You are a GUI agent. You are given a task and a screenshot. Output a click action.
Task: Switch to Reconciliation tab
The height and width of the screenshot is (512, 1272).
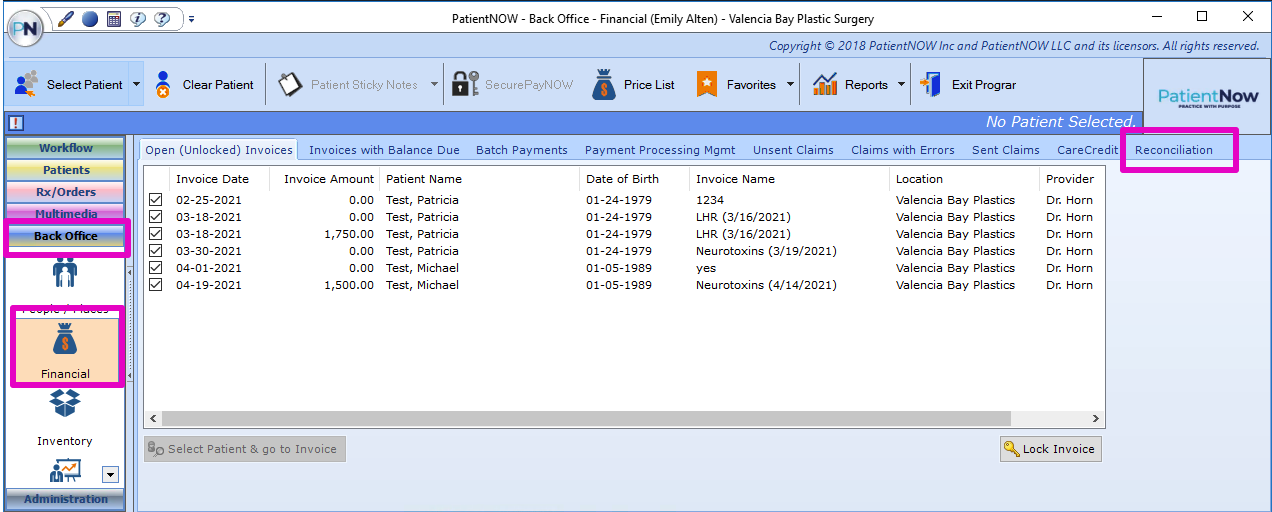coord(1174,150)
